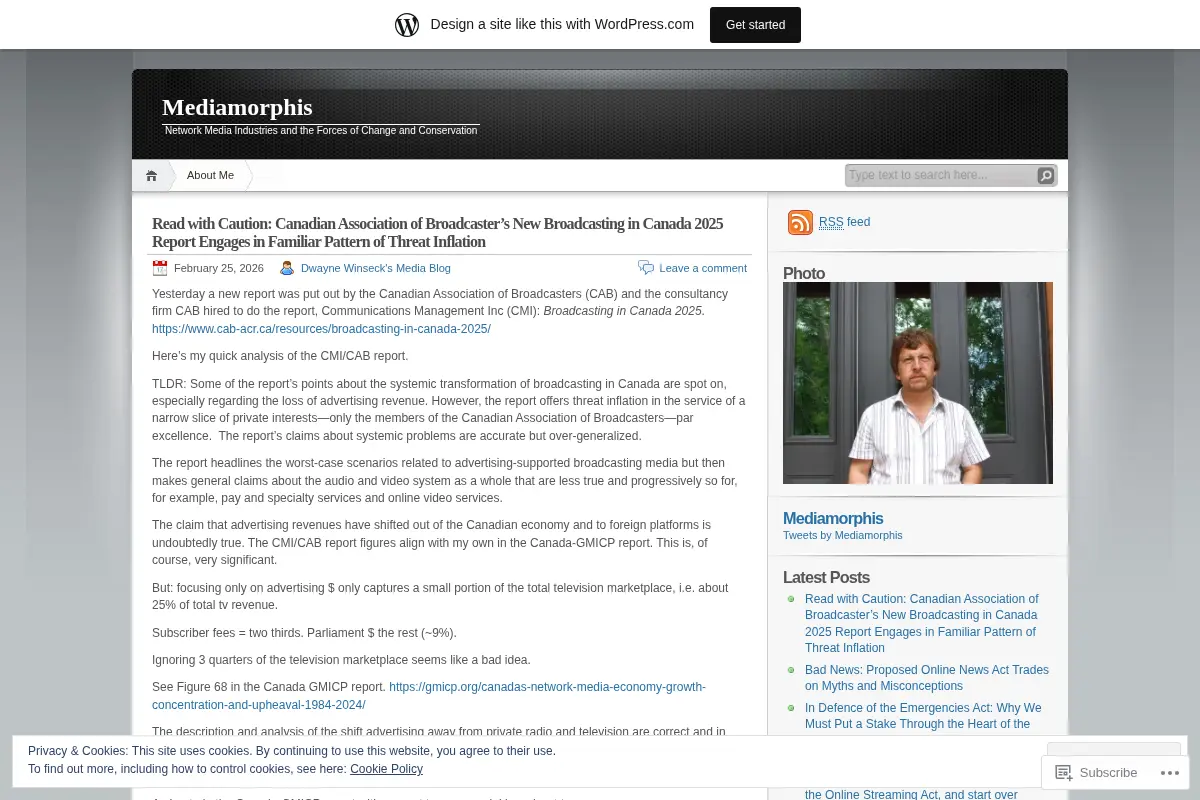Click the Subscribe button
This screenshot has width=1200, height=800.
coord(1096,772)
